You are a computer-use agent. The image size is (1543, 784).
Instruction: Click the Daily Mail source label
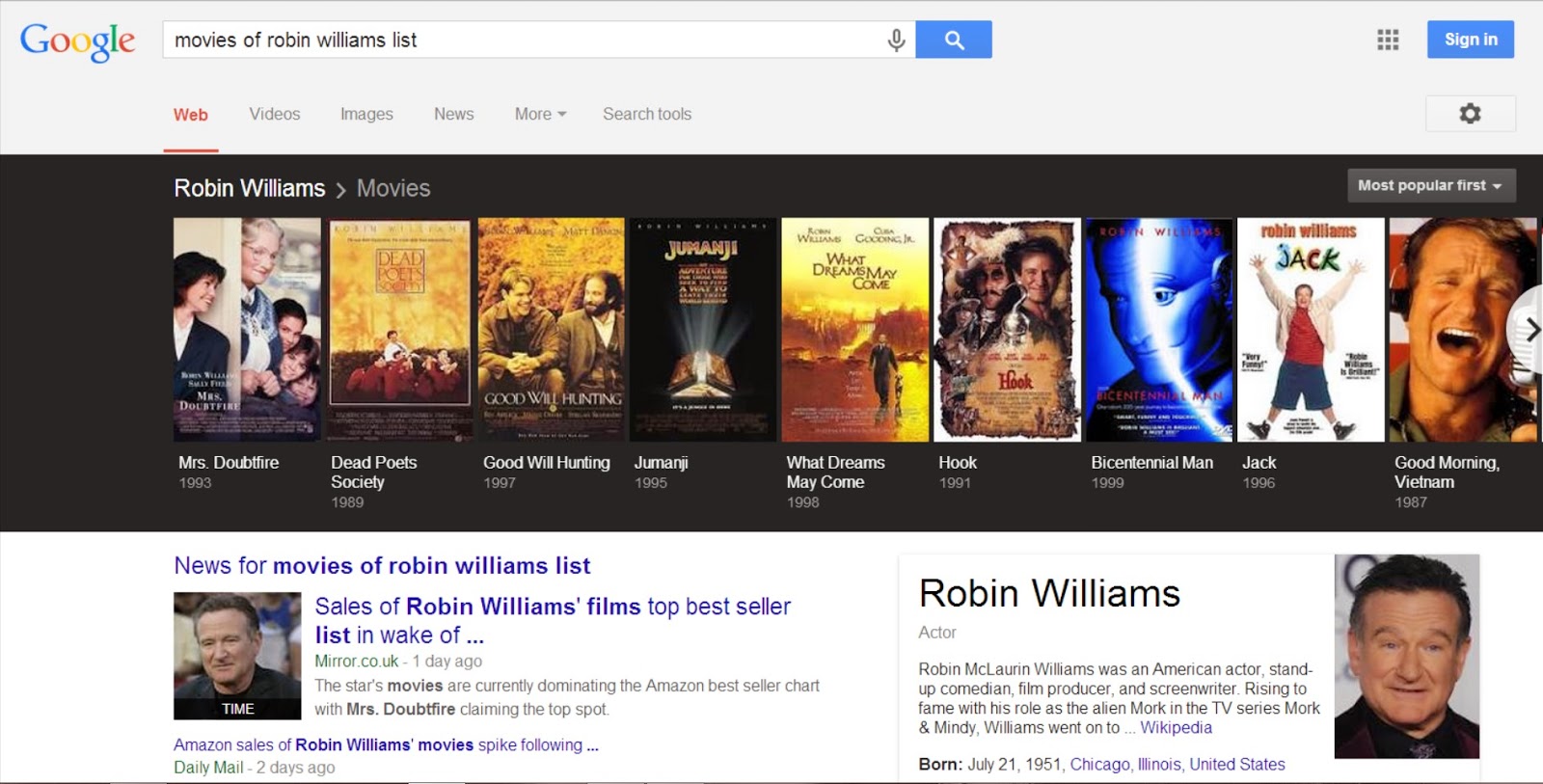(208, 768)
